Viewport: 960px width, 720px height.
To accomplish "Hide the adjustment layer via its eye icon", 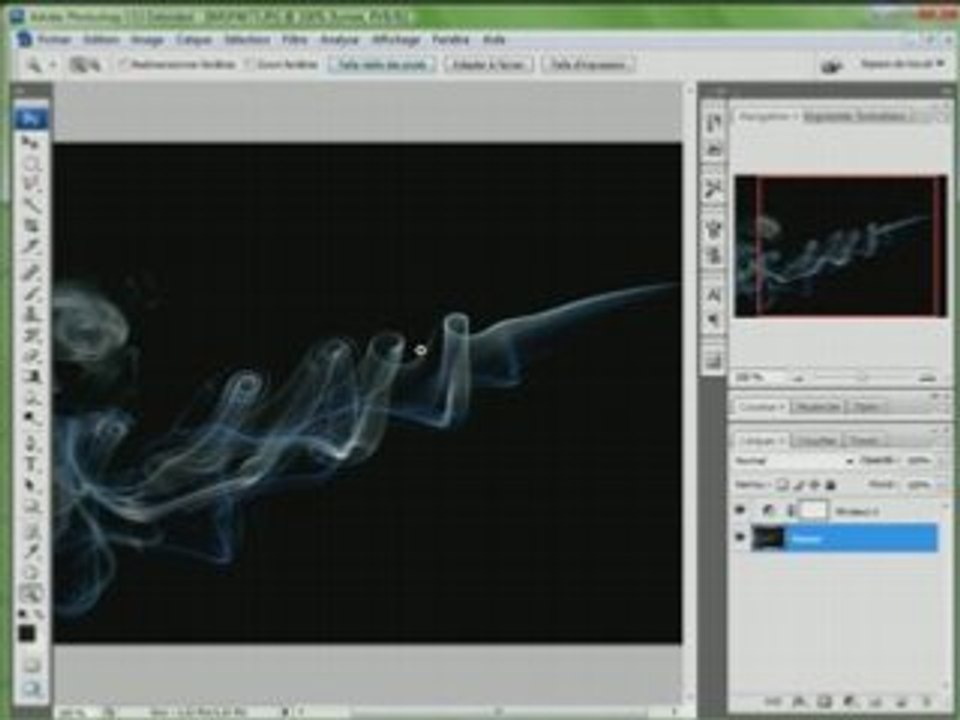I will coord(740,509).
